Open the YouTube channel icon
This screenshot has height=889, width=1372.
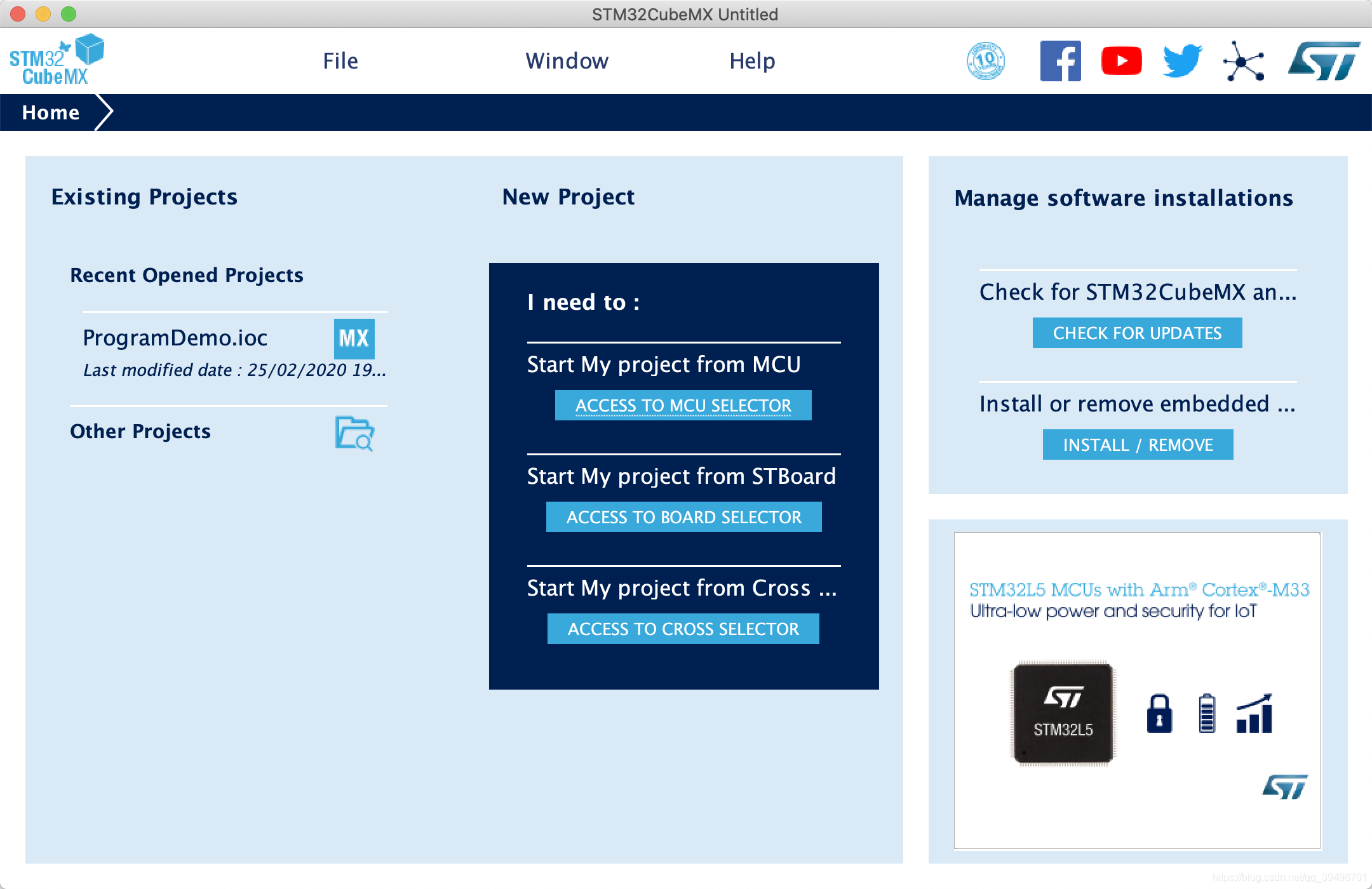[x=1121, y=61]
